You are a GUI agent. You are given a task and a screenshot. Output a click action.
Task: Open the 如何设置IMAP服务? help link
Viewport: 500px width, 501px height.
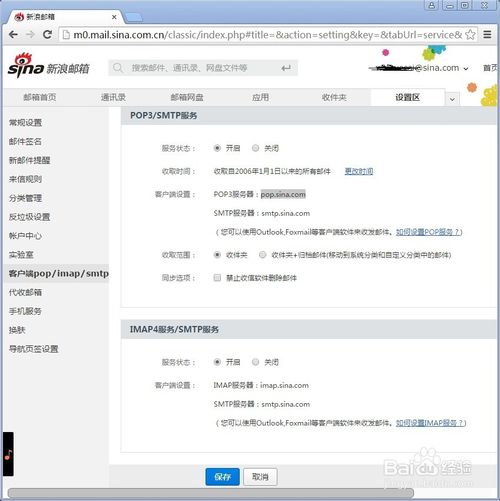[x=430, y=423]
